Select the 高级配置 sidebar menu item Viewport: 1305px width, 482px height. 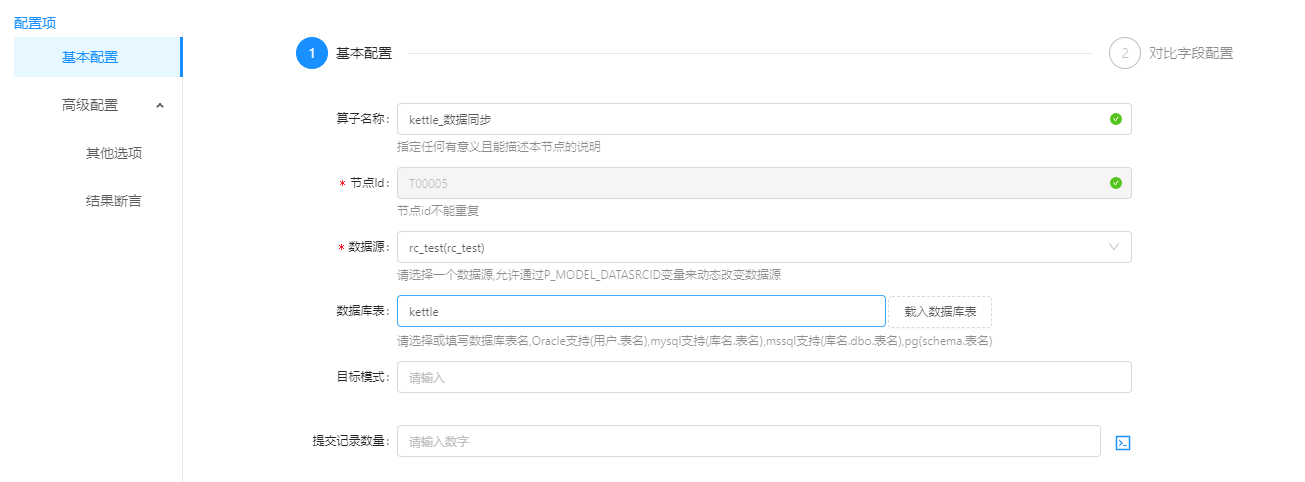point(90,105)
